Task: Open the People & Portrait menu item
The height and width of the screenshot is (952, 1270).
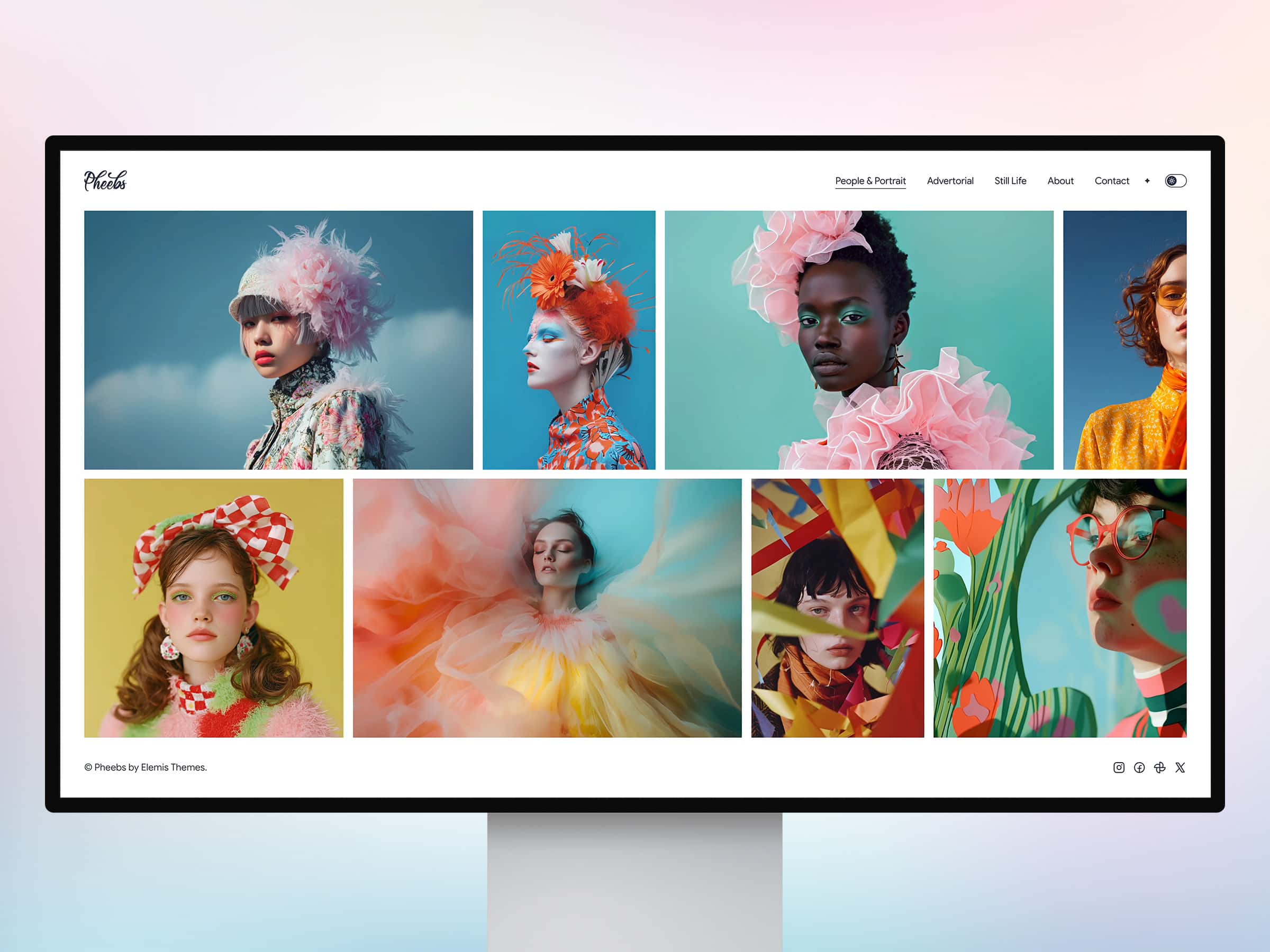Action: pyautogui.click(x=870, y=181)
